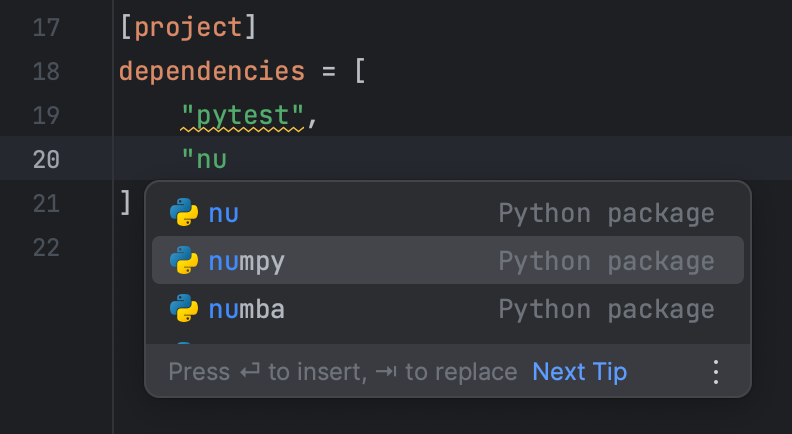Click line number 17 in gutter
Image resolution: width=792 pixels, height=434 pixels.
[46, 27]
